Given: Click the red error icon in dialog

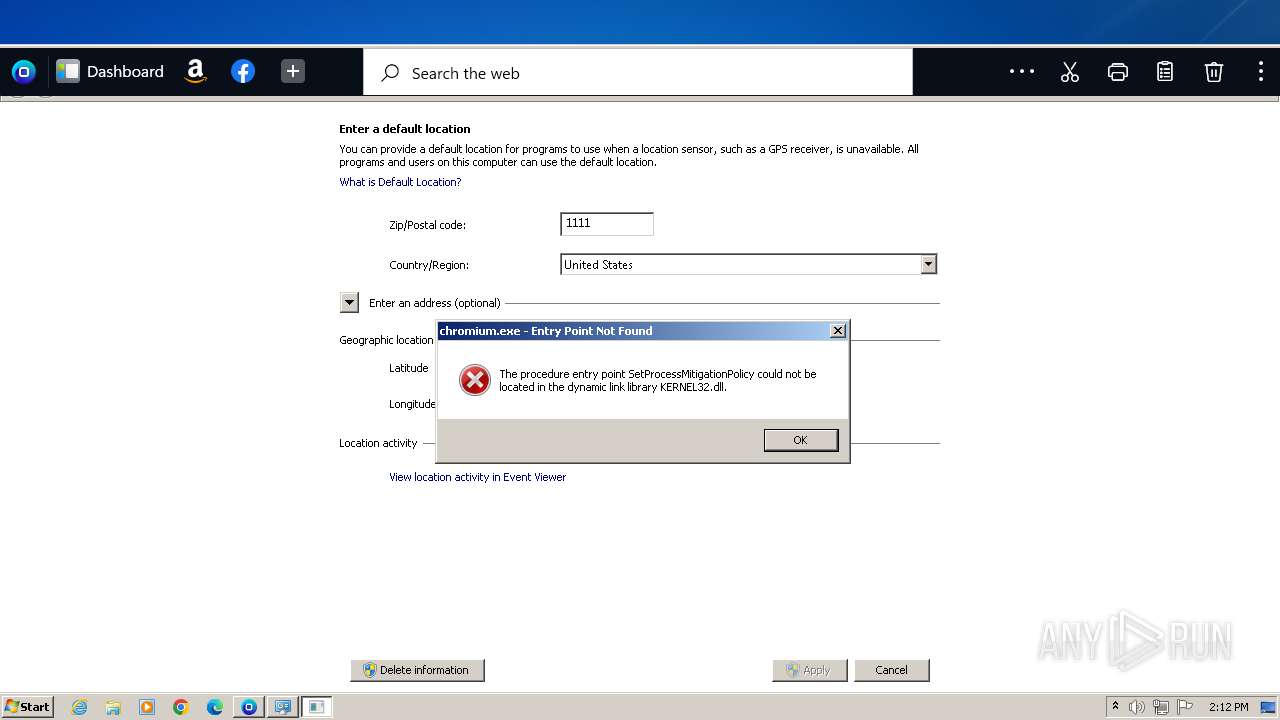Looking at the screenshot, I should tap(474, 380).
